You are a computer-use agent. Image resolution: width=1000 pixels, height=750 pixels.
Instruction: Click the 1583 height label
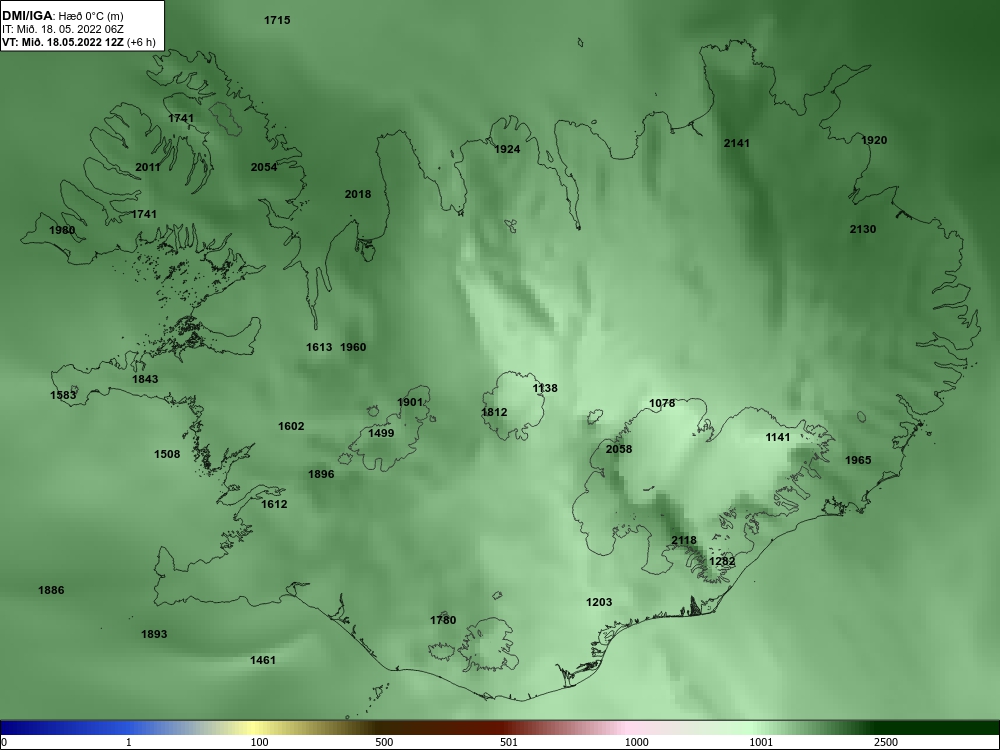click(x=63, y=395)
